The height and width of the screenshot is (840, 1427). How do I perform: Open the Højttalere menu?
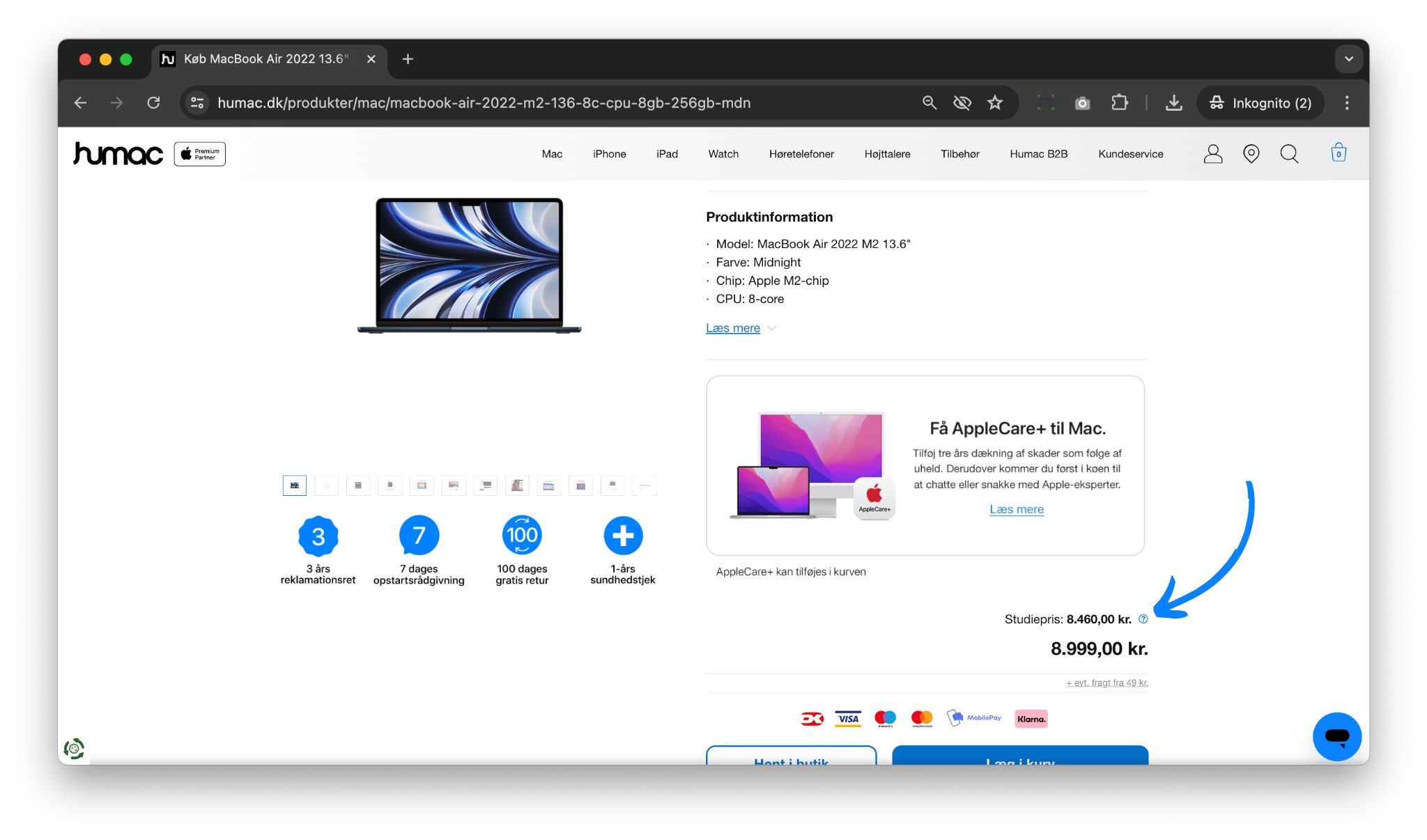point(887,154)
